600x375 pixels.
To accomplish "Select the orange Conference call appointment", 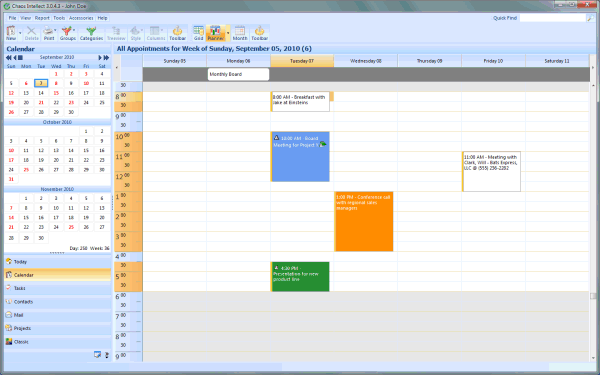I will pyautogui.click(x=364, y=222).
